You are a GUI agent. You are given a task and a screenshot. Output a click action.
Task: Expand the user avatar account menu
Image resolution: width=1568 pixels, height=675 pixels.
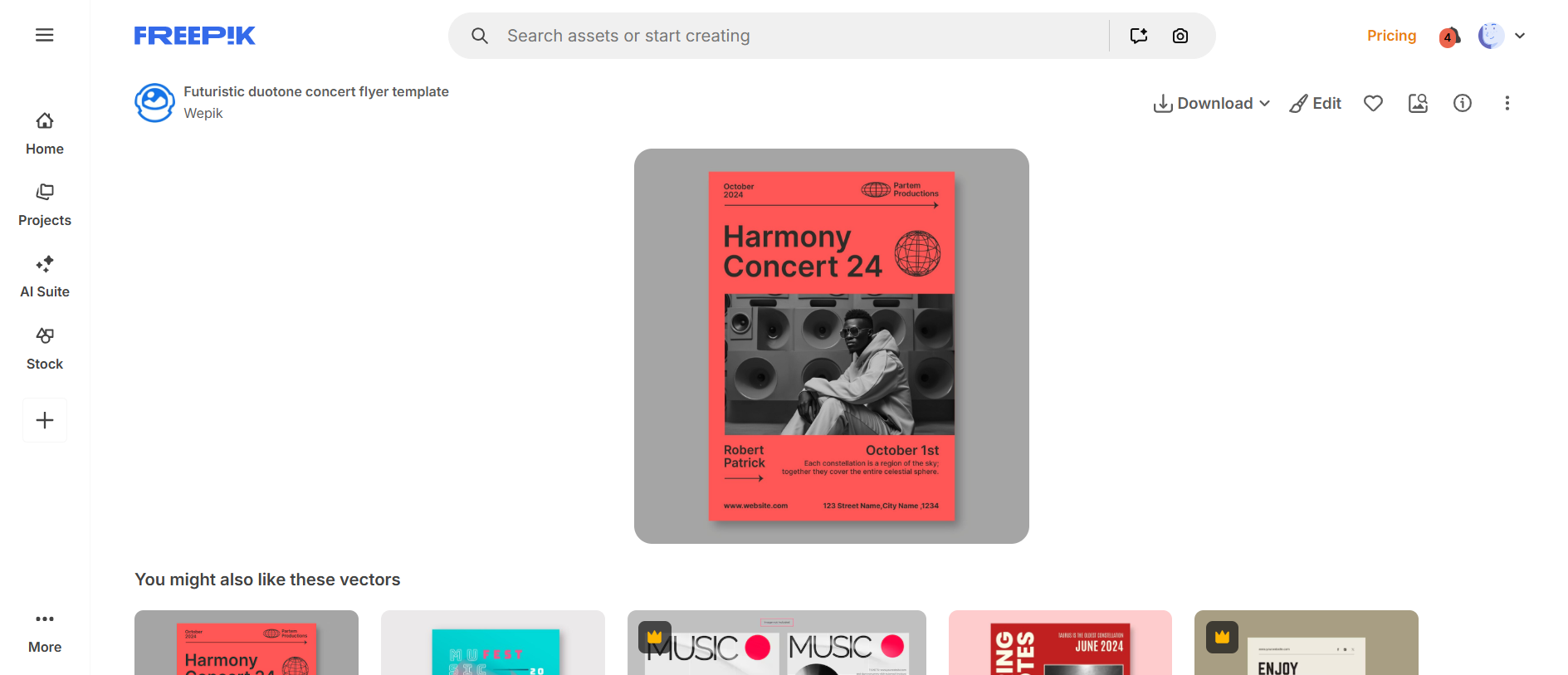(1502, 36)
